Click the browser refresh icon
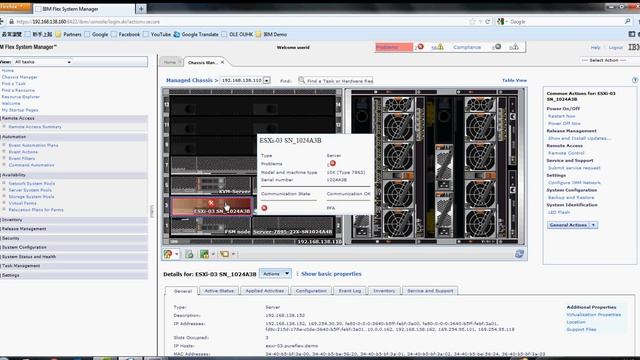This screenshot has width=640, height=360. pyautogui.click(x=487, y=22)
